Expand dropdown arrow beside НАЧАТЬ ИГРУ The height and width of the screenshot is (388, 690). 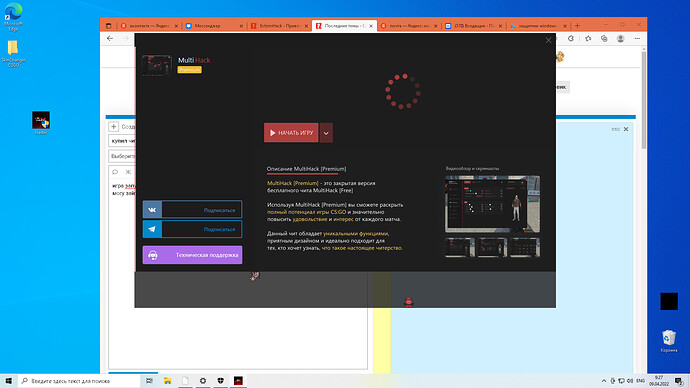(x=326, y=133)
